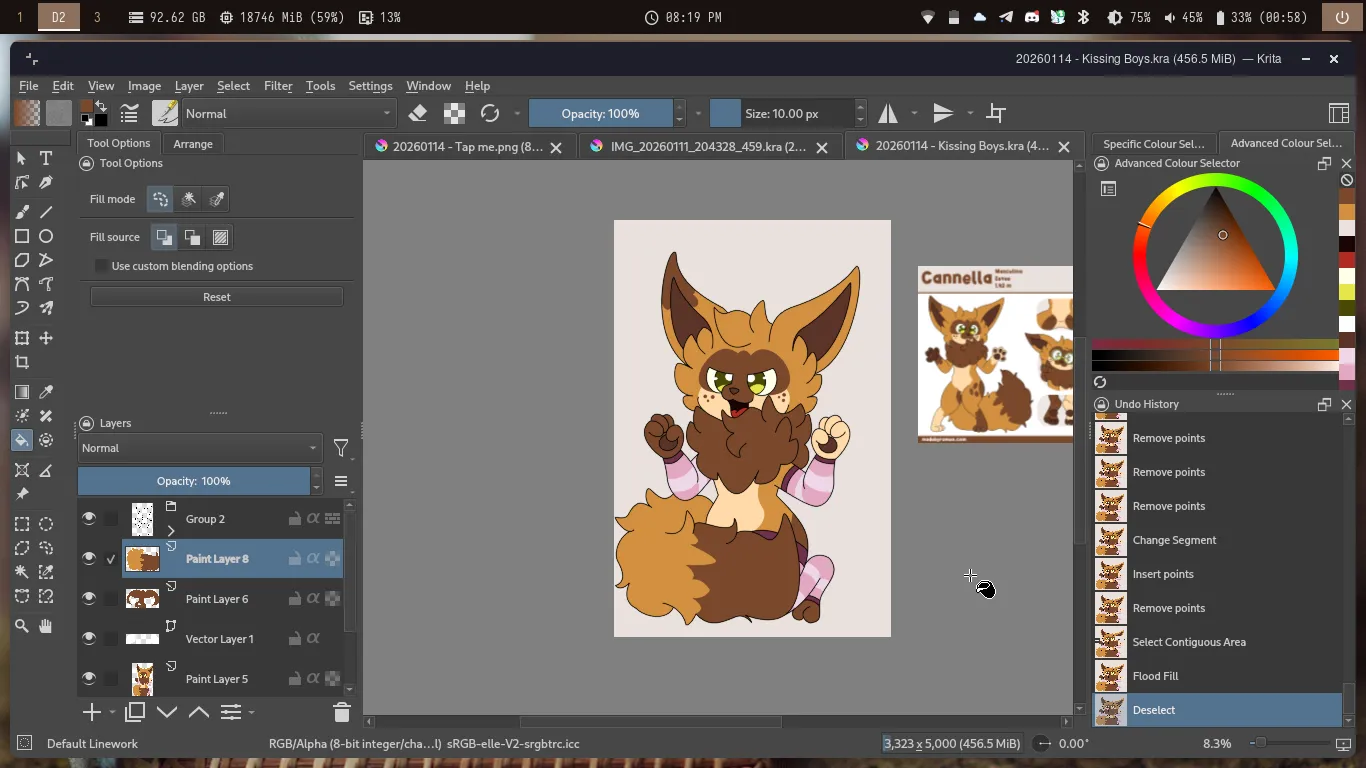Enable Use custom blending options

click(102, 266)
